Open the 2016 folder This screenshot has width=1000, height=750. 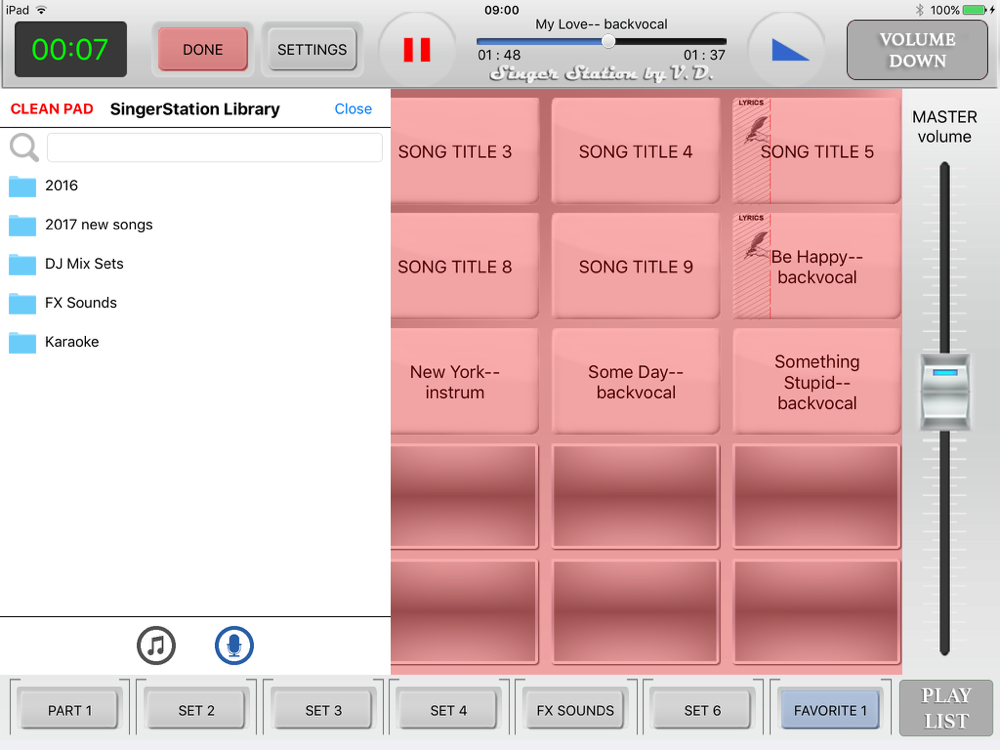(x=60, y=186)
